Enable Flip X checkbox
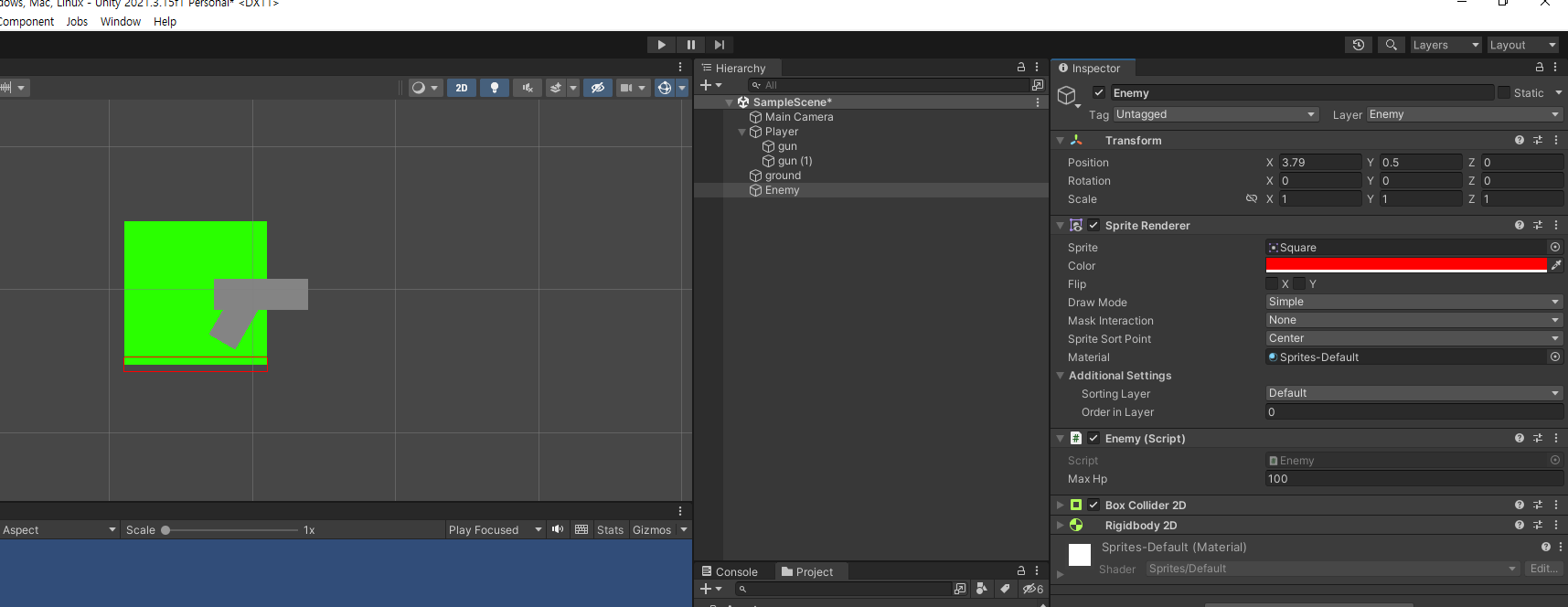This screenshot has height=607, width=1568. [1272, 283]
